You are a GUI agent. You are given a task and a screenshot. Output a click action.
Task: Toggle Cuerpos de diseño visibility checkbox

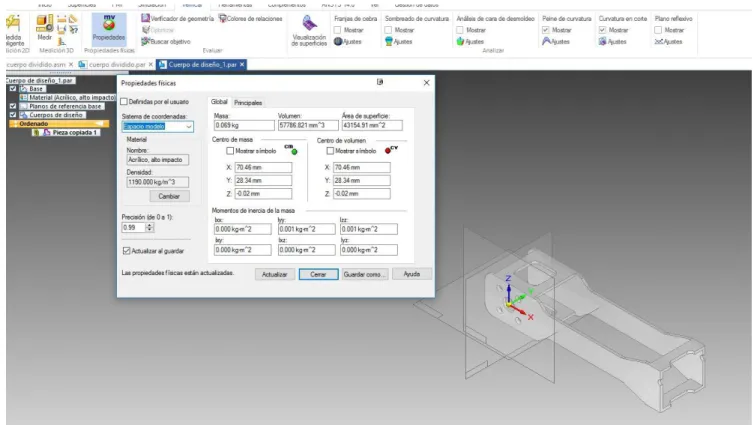click(x=13, y=115)
